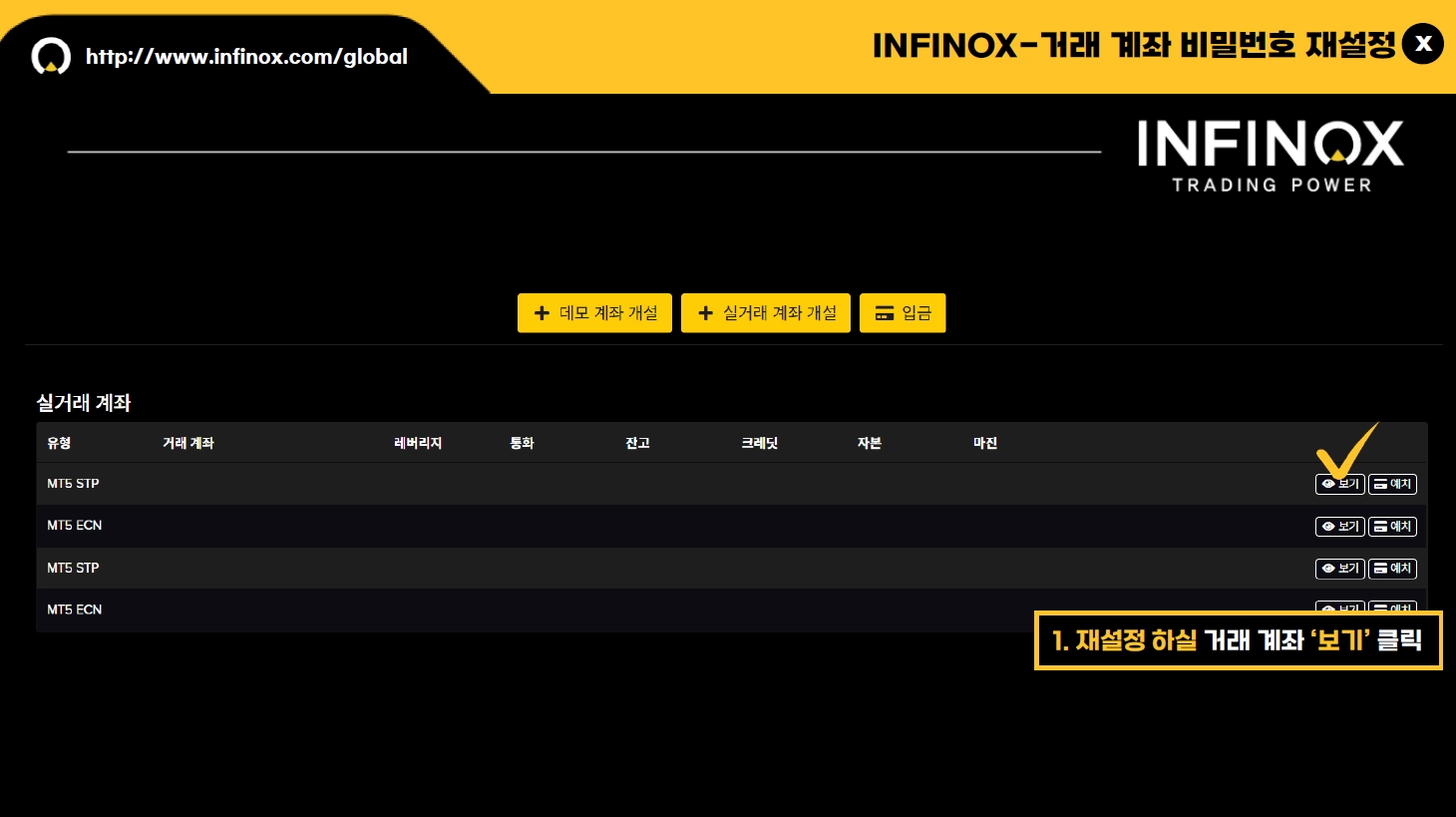The image size is (1456, 817).
Task: Open a live account with 실거래 계좌 개설
Action: pyautogui.click(x=766, y=313)
